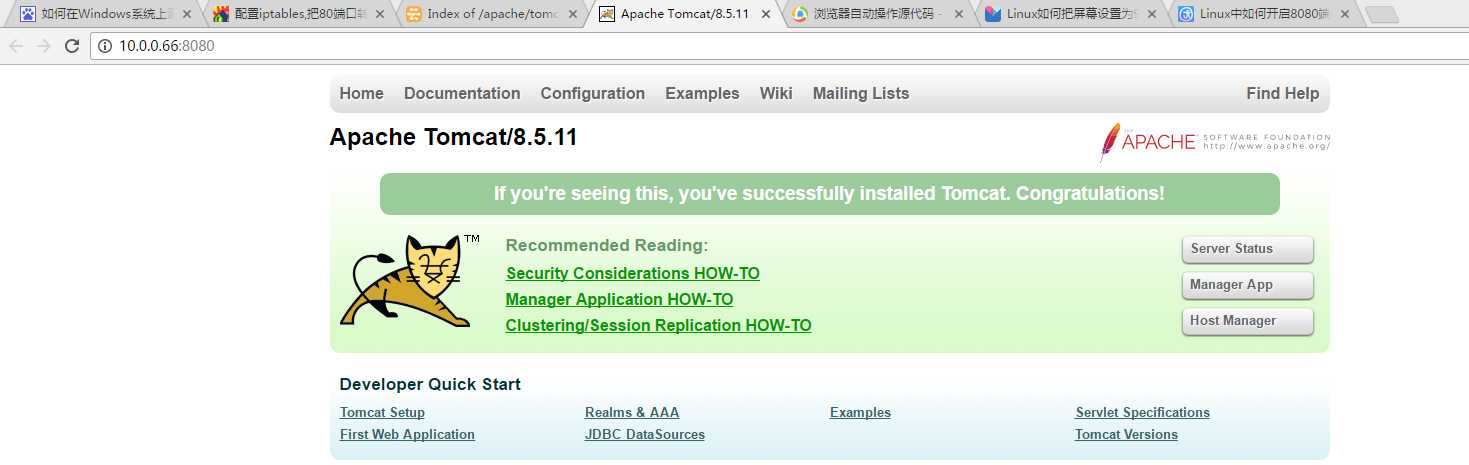
Task: Open the Home navigation item
Action: (x=361, y=93)
